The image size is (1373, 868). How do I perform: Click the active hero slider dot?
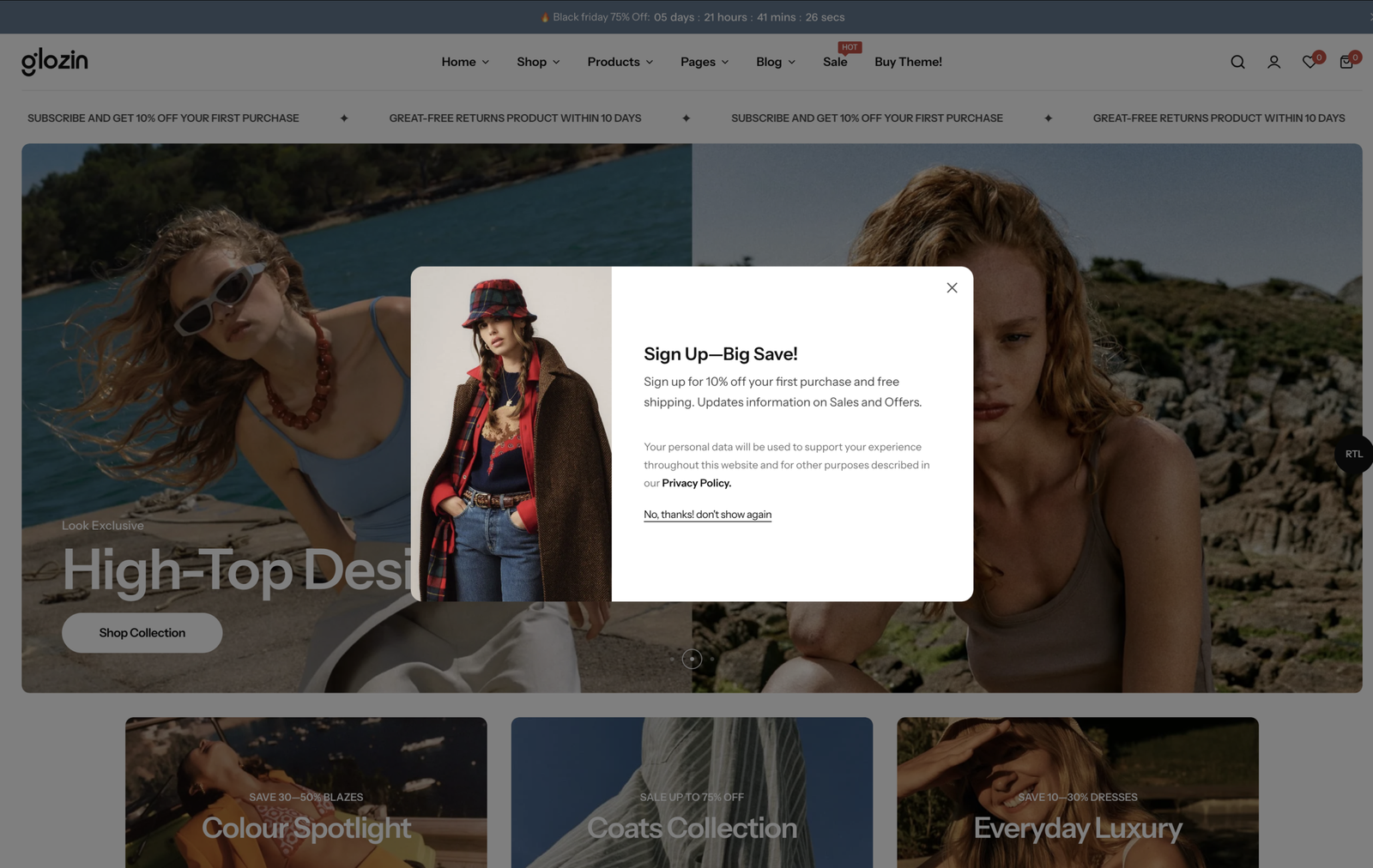click(x=692, y=659)
